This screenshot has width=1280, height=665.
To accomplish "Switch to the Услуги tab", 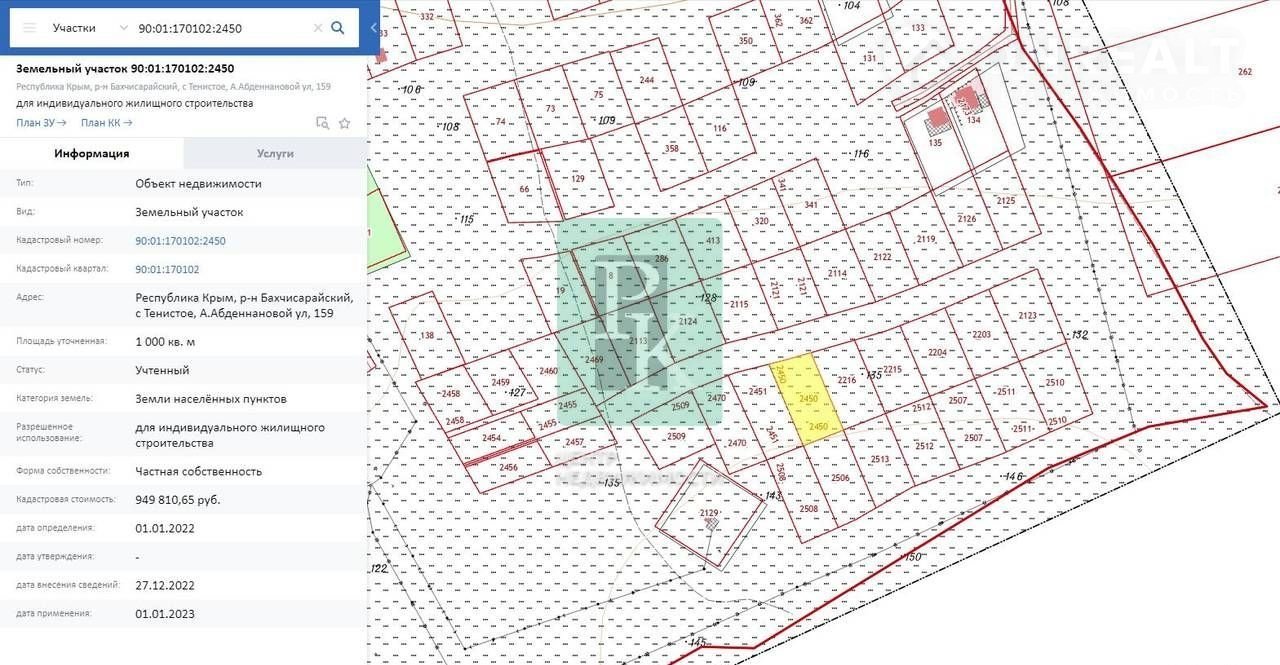I will click(x=275, y=154).
